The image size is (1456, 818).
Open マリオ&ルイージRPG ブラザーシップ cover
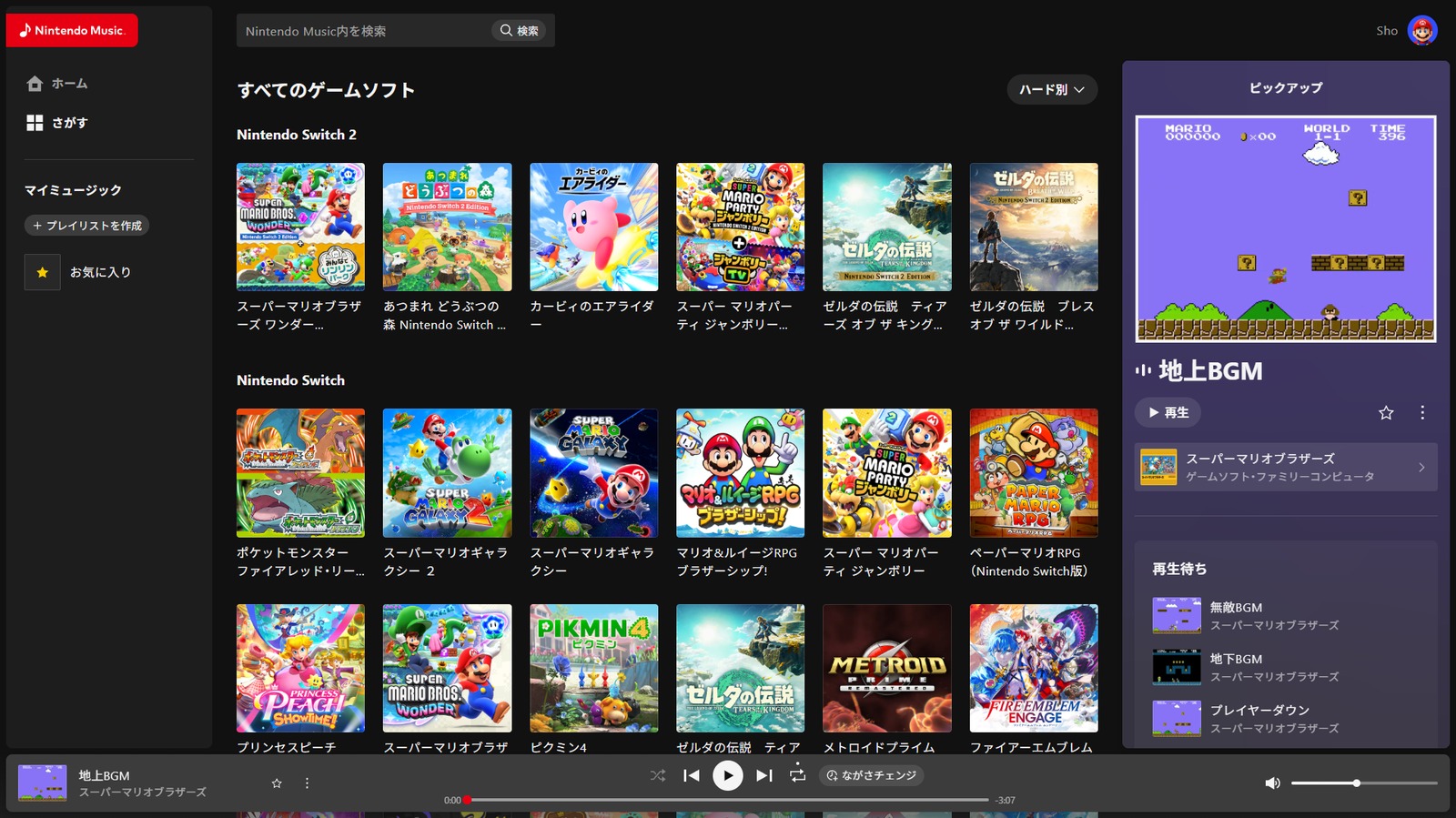(741, 473)
